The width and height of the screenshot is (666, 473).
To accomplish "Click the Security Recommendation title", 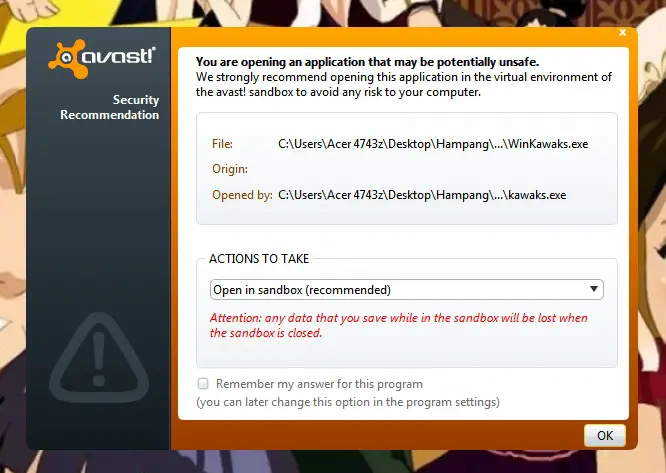I will pos(110,107).
